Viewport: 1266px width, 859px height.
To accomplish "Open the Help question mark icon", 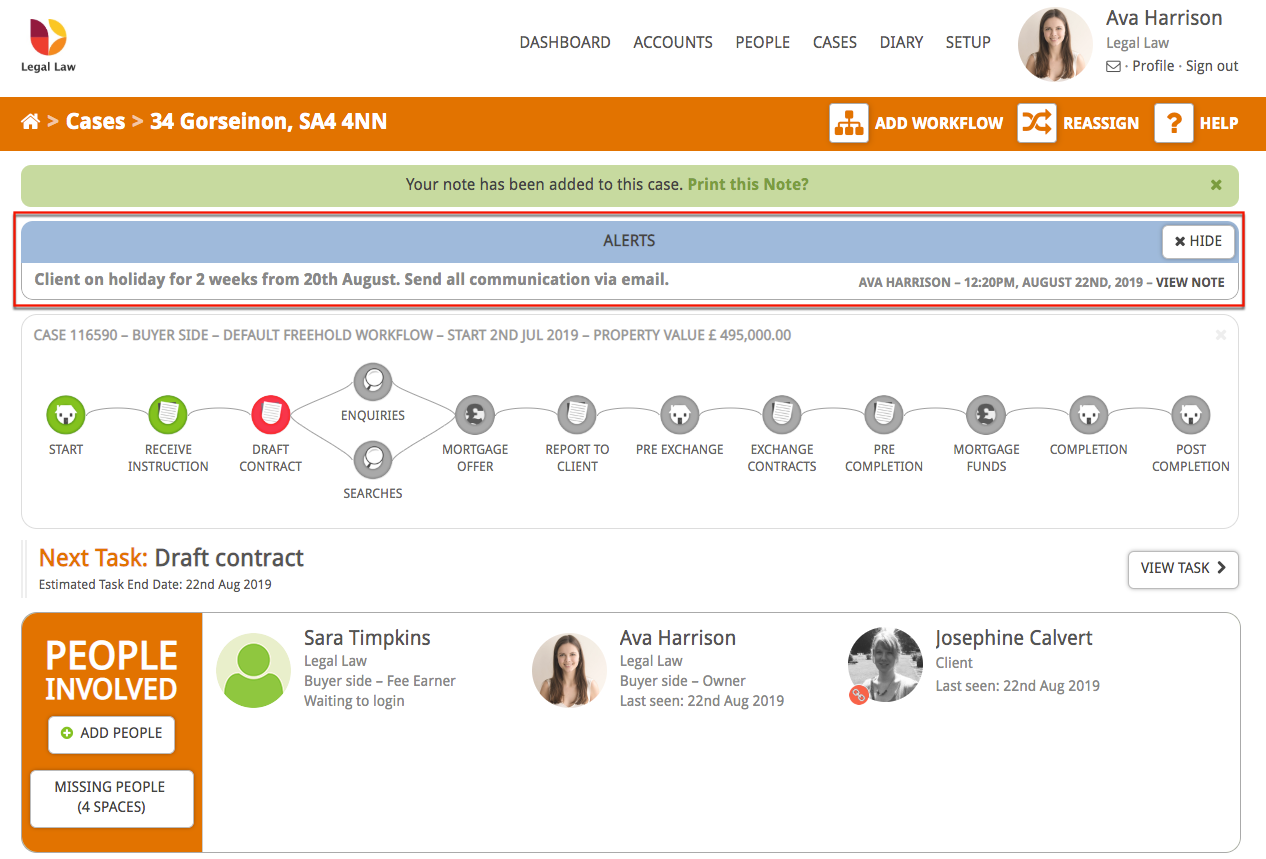I will click(1173, 123).
